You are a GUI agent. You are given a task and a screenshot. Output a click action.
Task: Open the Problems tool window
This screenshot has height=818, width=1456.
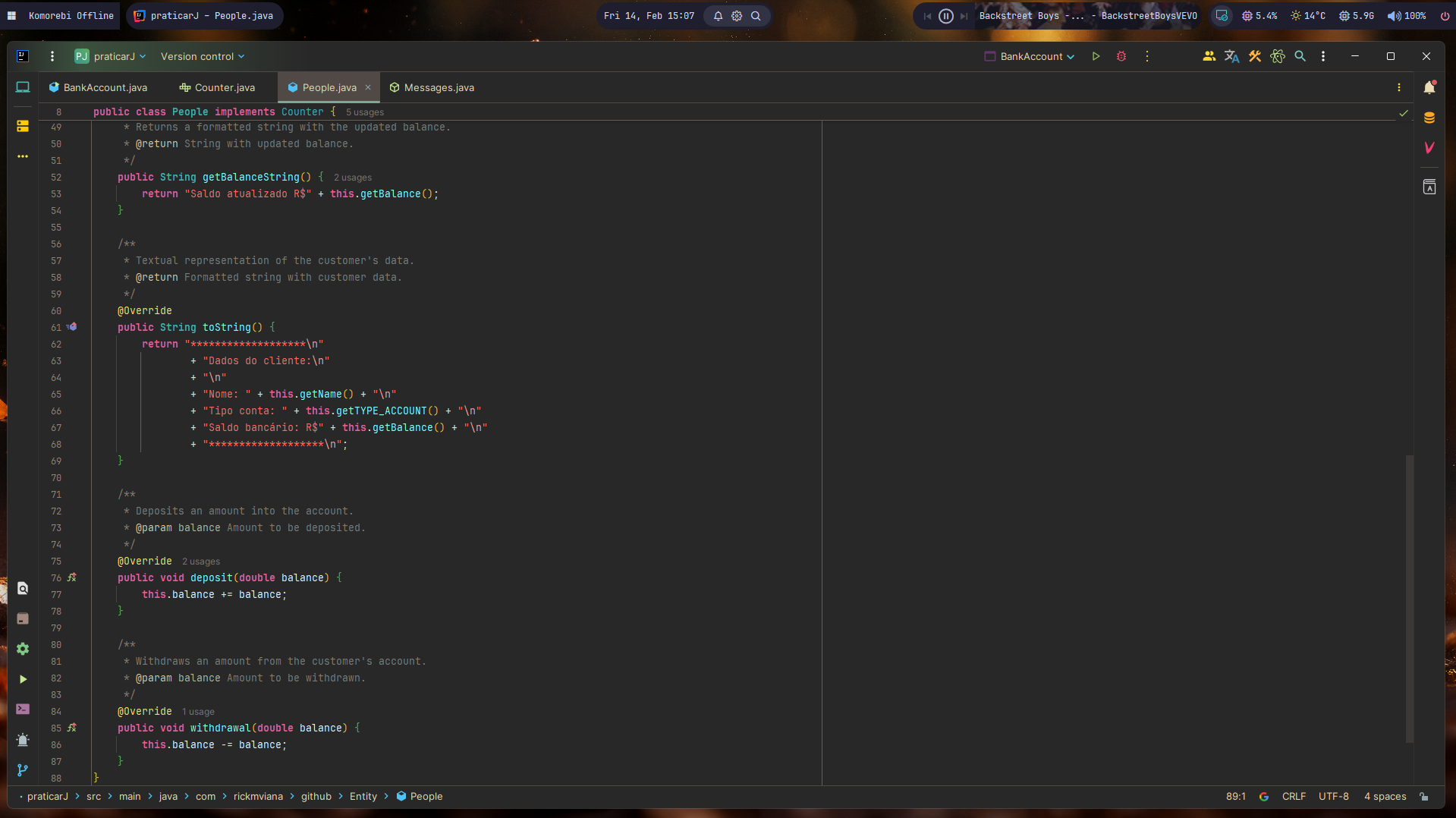tap(23, 740)
